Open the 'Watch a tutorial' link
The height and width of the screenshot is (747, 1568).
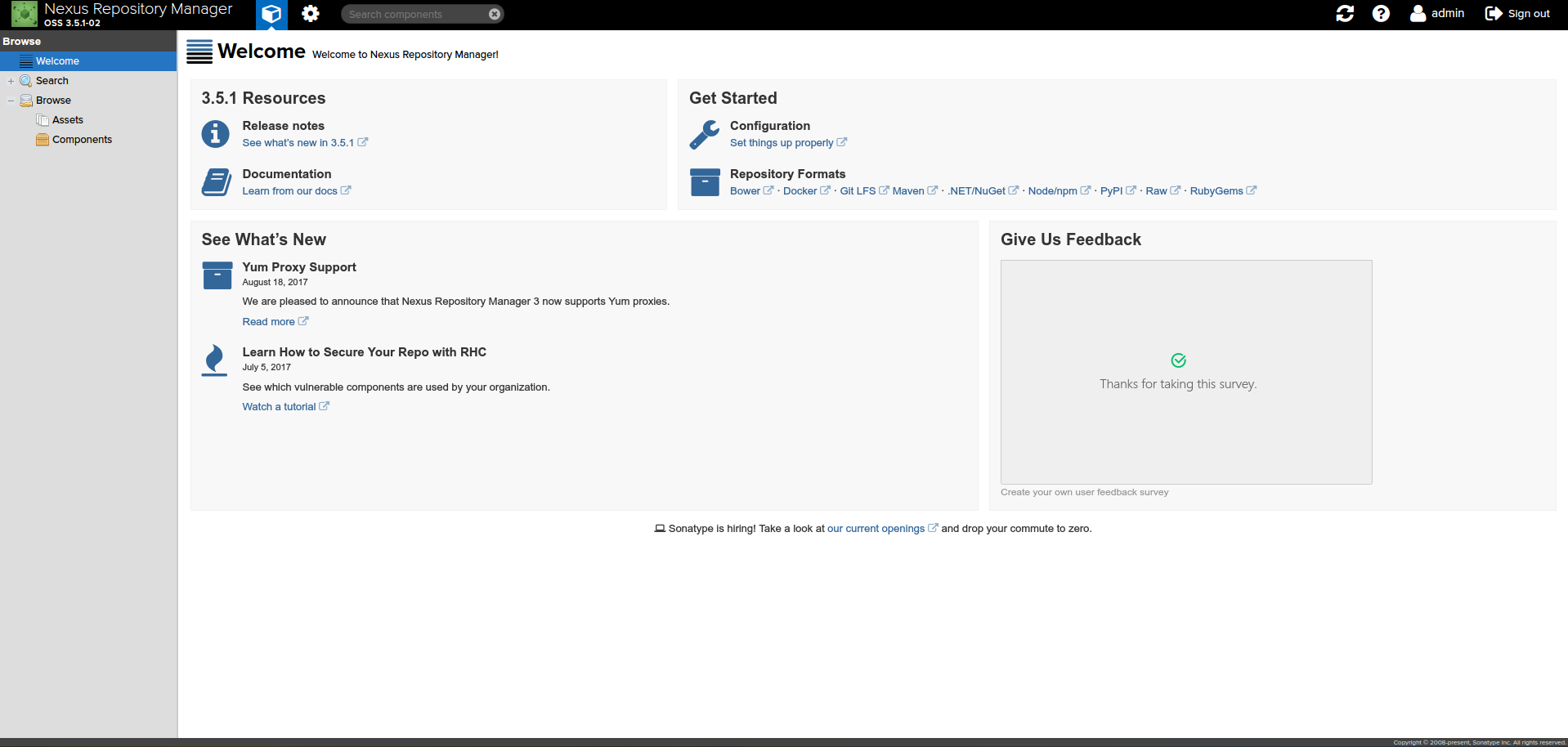tap(286, 407)
